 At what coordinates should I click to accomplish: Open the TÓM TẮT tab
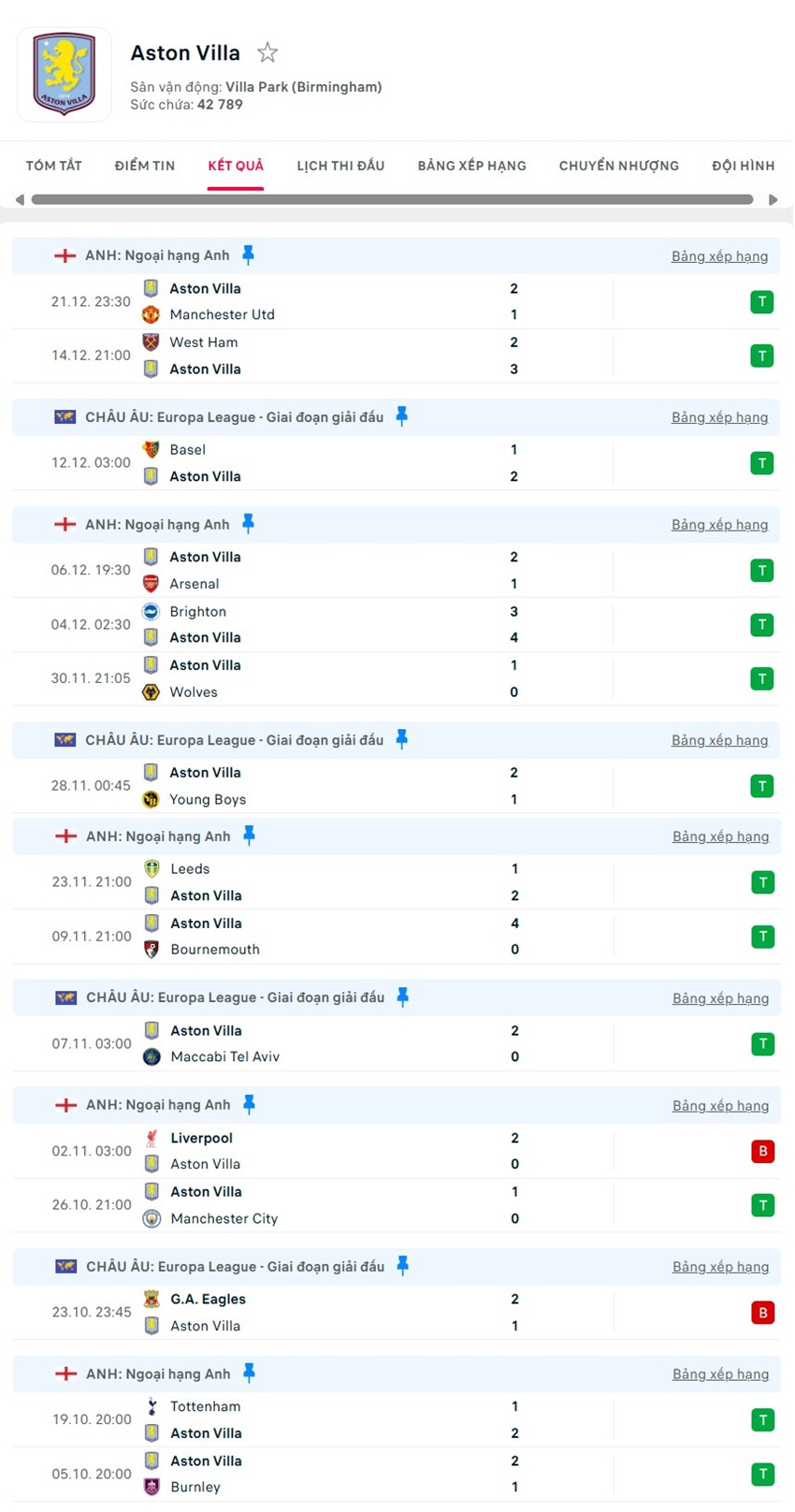(54, 166)
